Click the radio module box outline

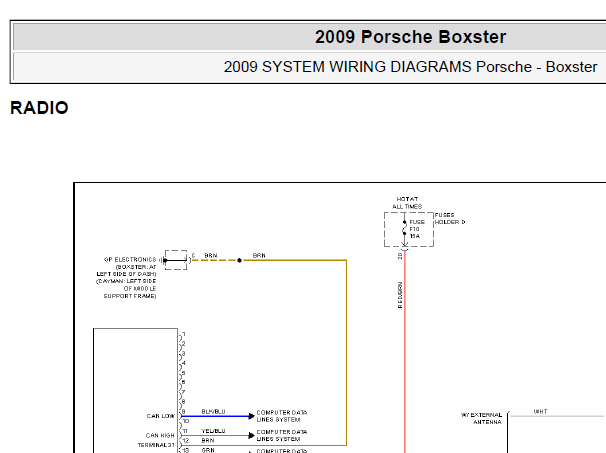tap(135, 390)
